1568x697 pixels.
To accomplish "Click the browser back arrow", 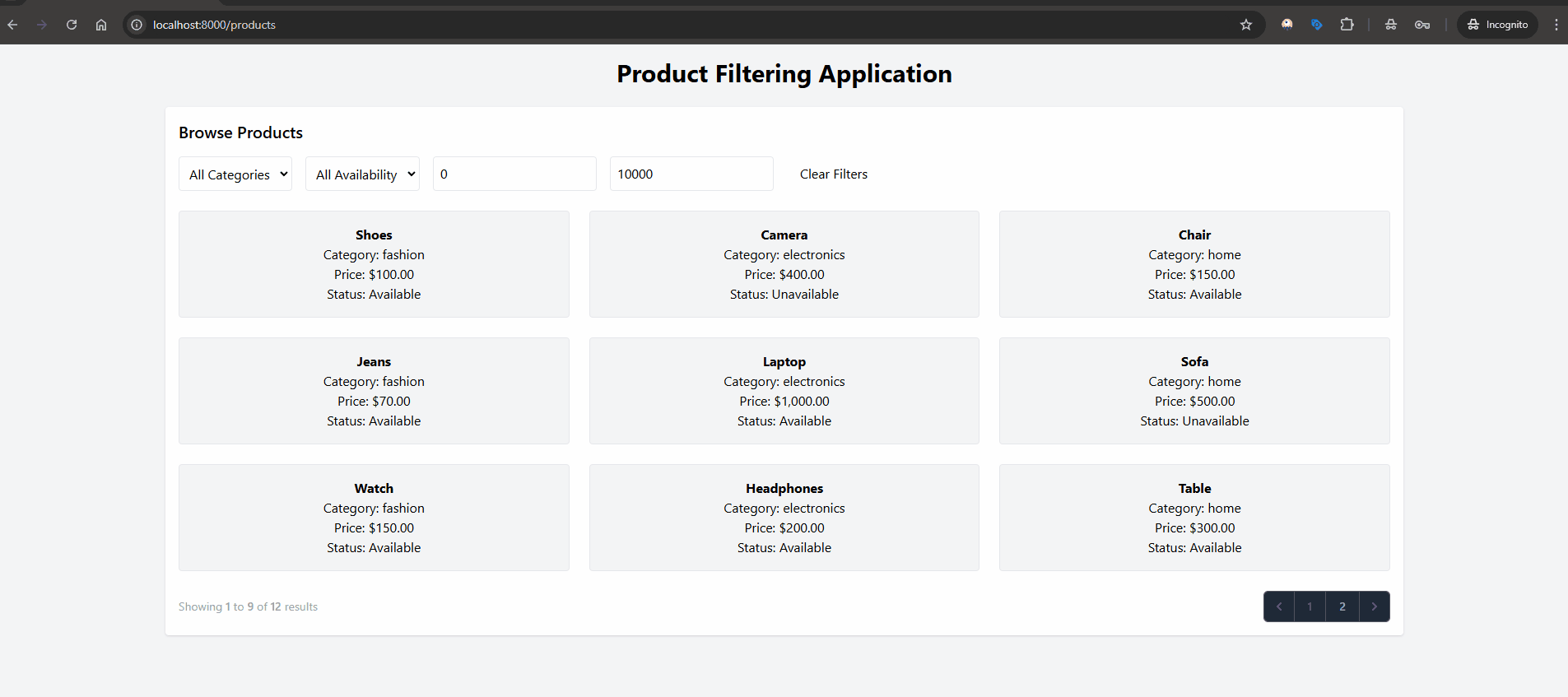I will tap(12, 25).
